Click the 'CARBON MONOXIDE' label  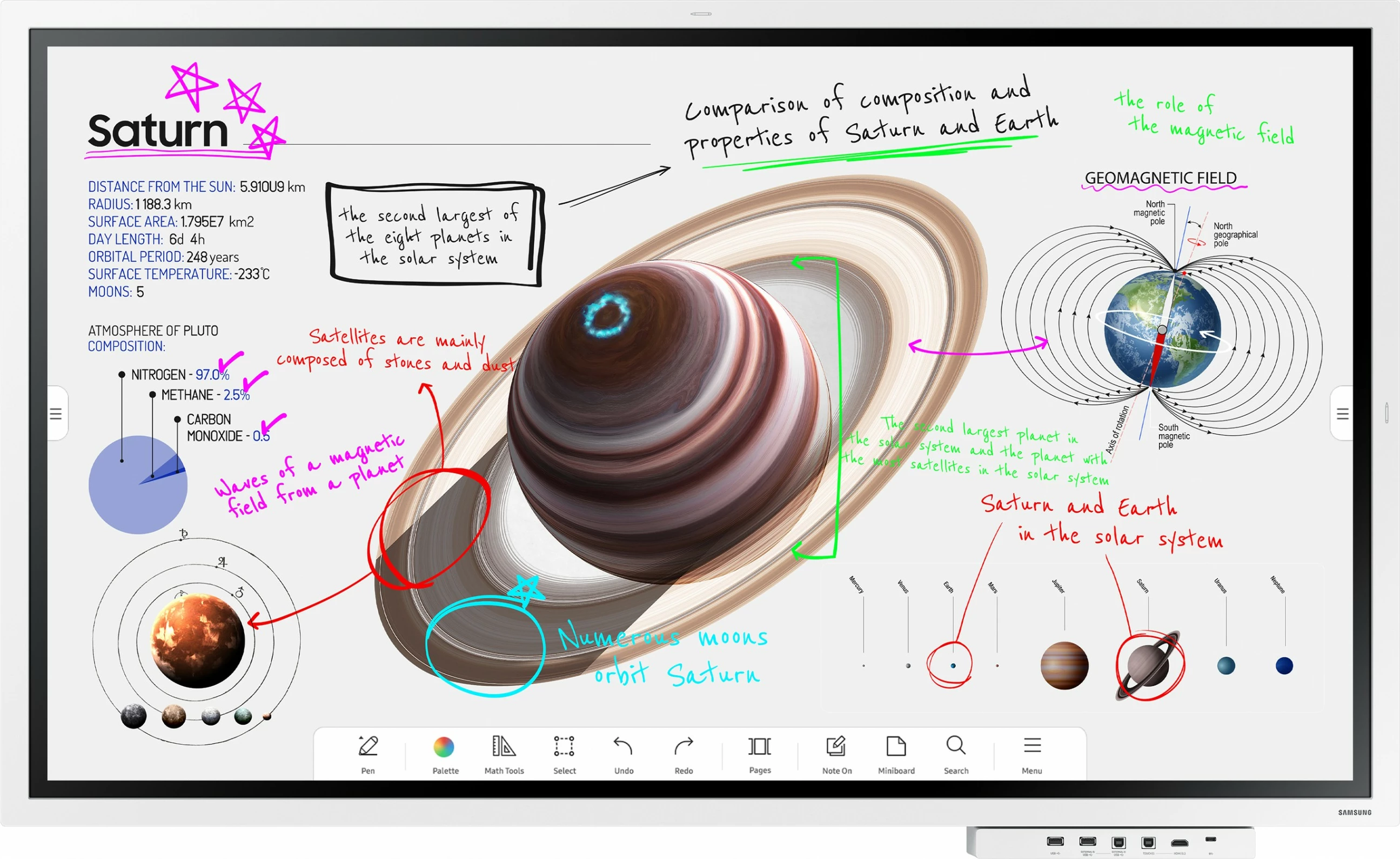click(x=227, y=428)
